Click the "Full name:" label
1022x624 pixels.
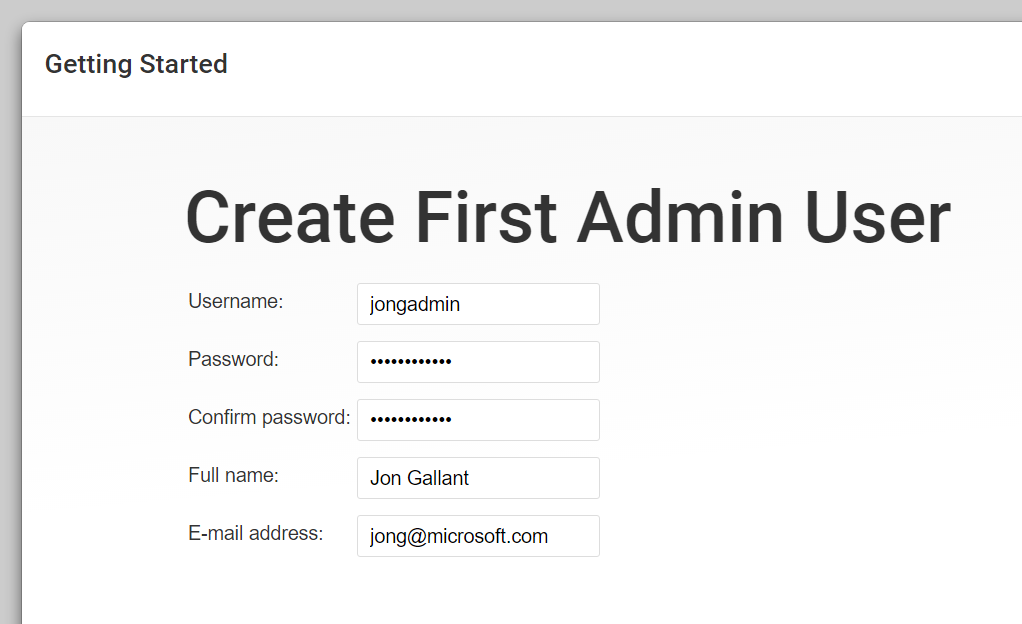coord(233,475)
